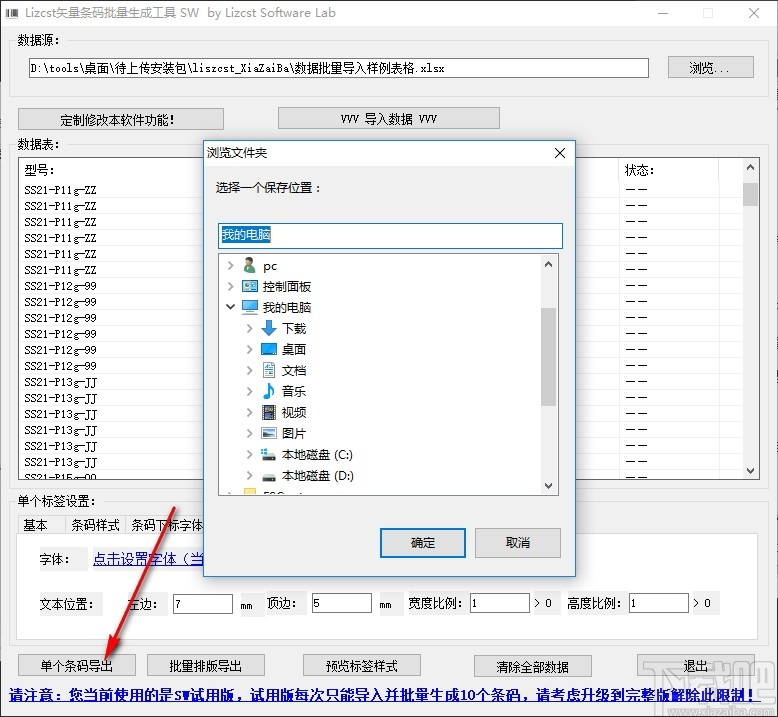Expand the 图片 folder node

pyautogui.click(x=250, y=433)
